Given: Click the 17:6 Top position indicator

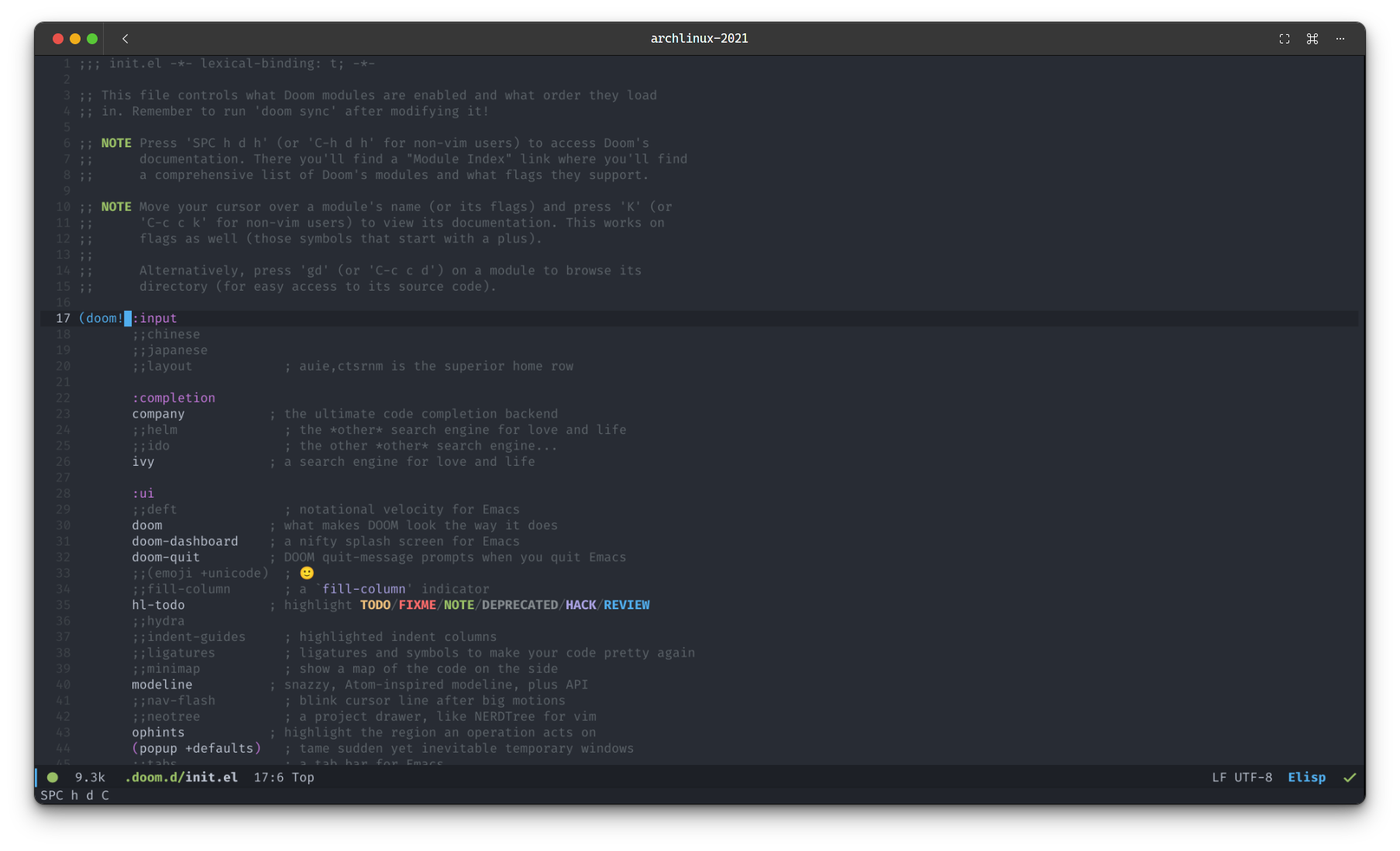Looking at the screenshot, I should coord(284,777).
